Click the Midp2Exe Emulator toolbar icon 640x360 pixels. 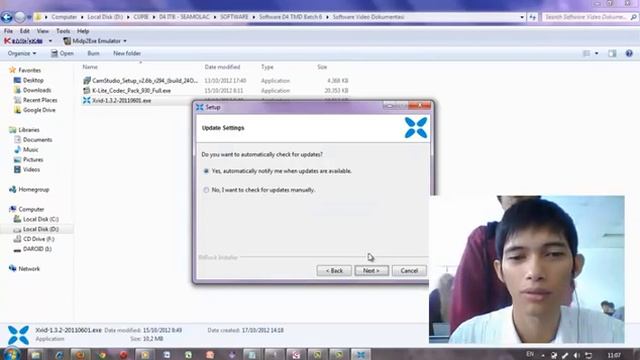(67, 41)
